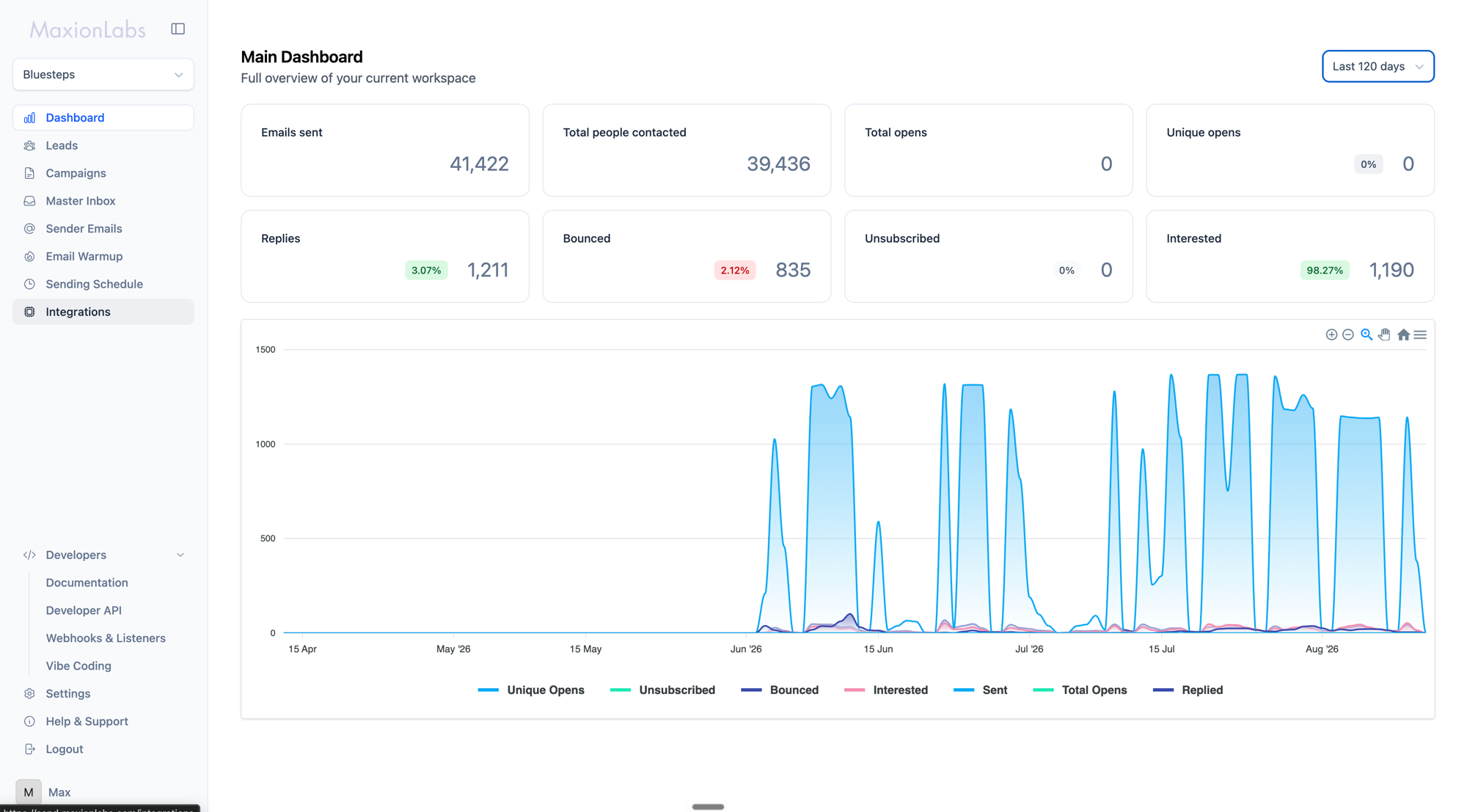
Task: Click the Total people contacted 39,436 value
Action: pyautogui.click(x=778, y=164)
